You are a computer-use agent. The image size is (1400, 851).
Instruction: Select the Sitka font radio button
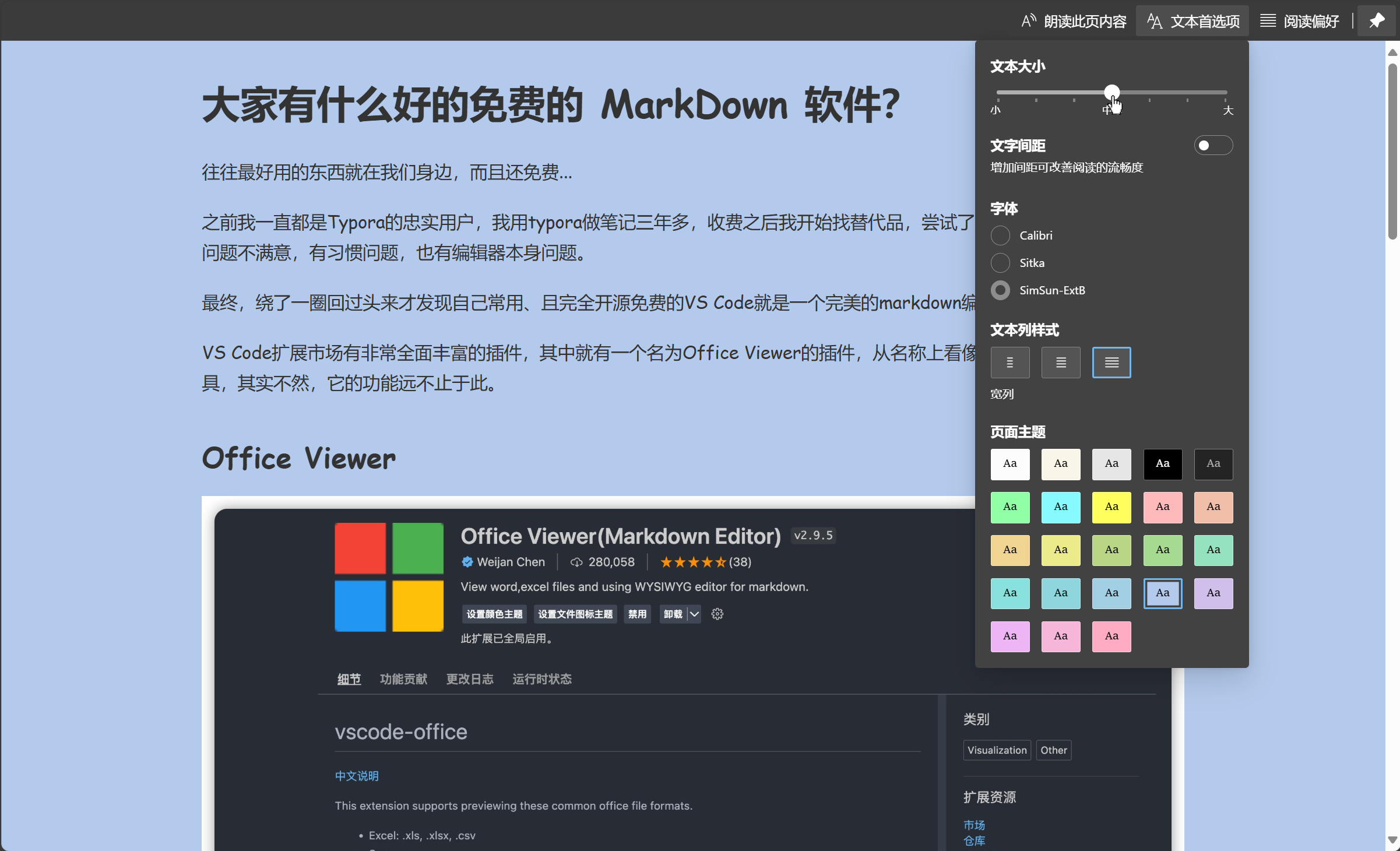click(1000, 263)
